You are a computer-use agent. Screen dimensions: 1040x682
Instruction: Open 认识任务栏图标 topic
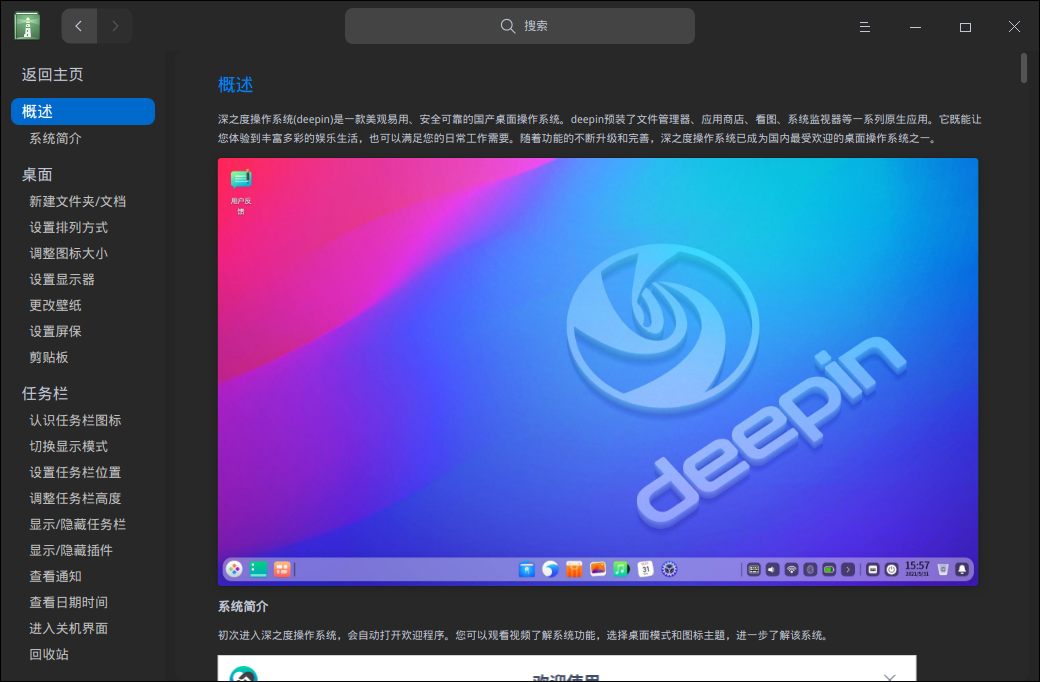pos(75,421)
